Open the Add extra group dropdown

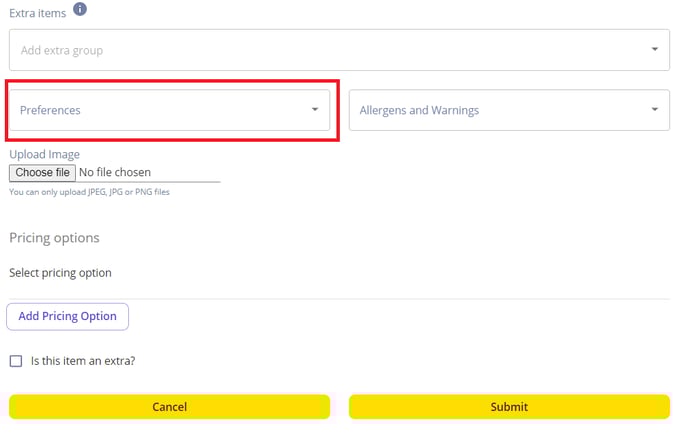pyautogui.click(x=339, y=50)
